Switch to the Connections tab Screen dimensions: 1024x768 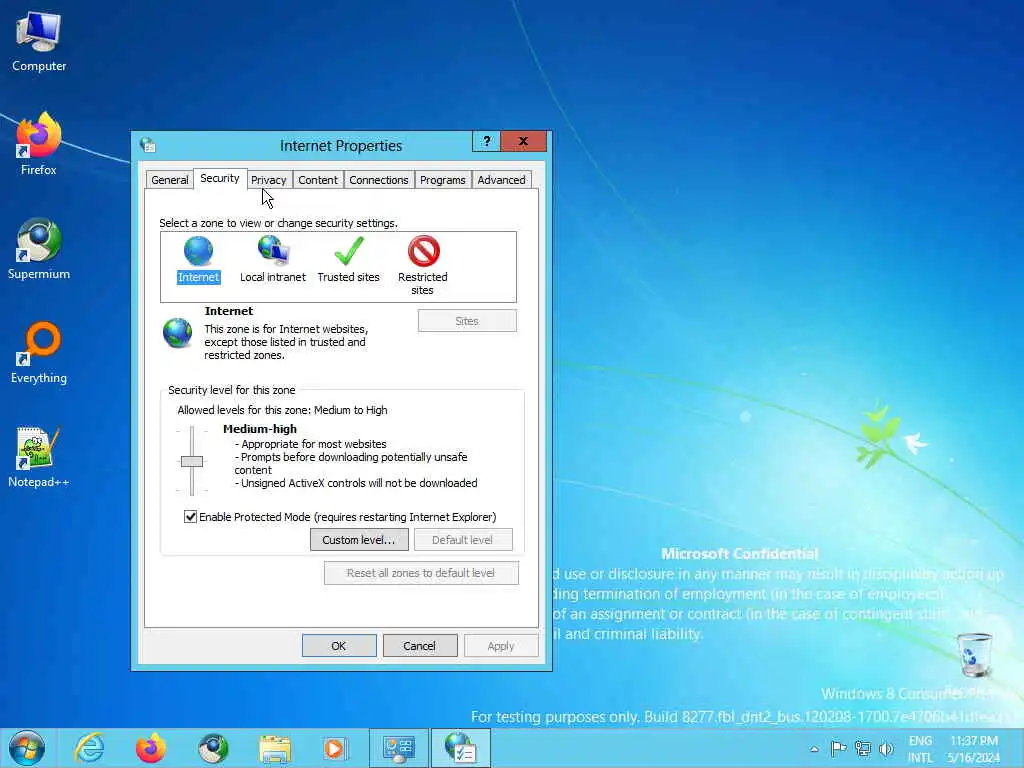click(379, 180)
